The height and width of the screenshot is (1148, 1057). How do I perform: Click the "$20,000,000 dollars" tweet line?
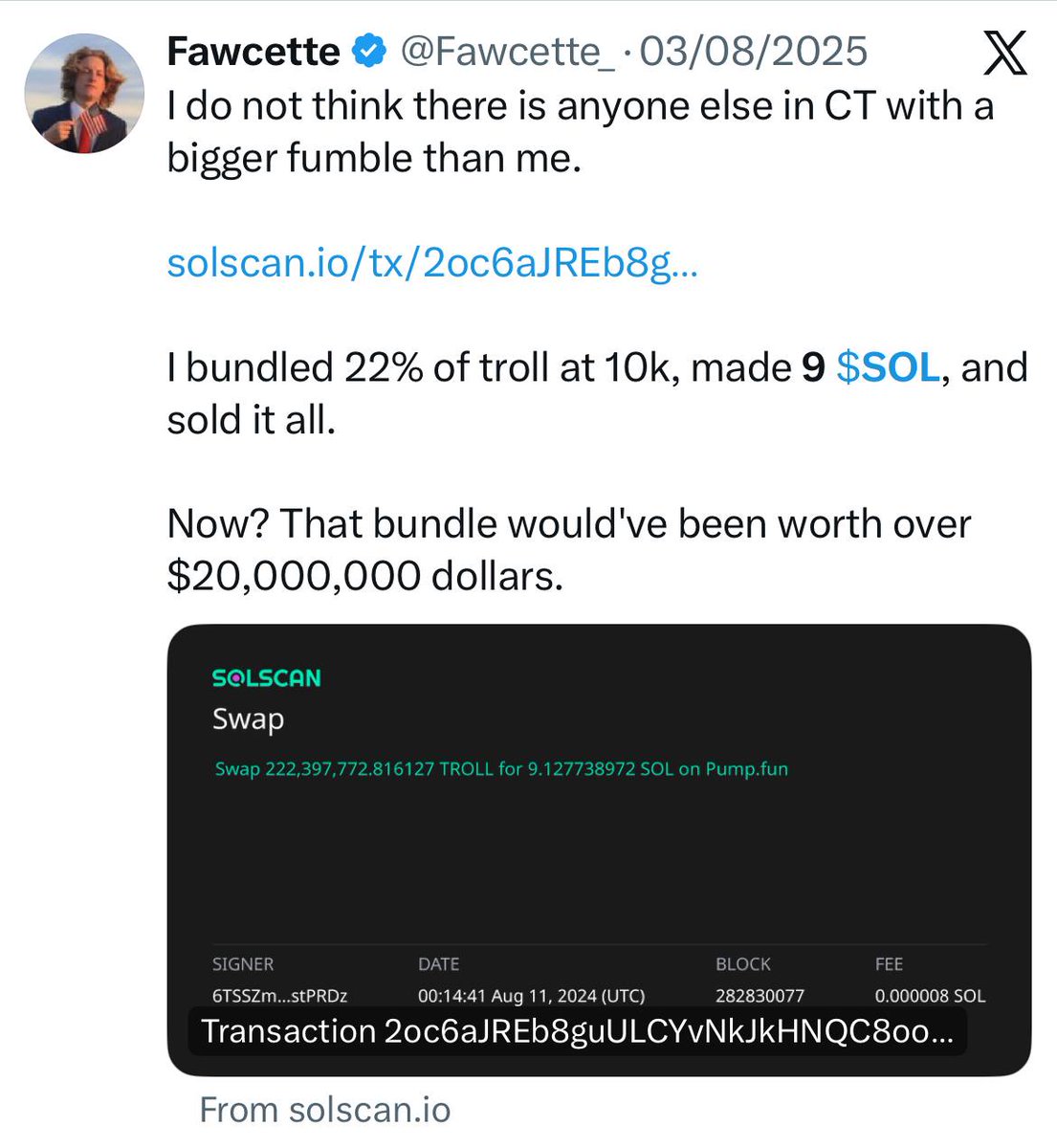[x=364, y=576]
